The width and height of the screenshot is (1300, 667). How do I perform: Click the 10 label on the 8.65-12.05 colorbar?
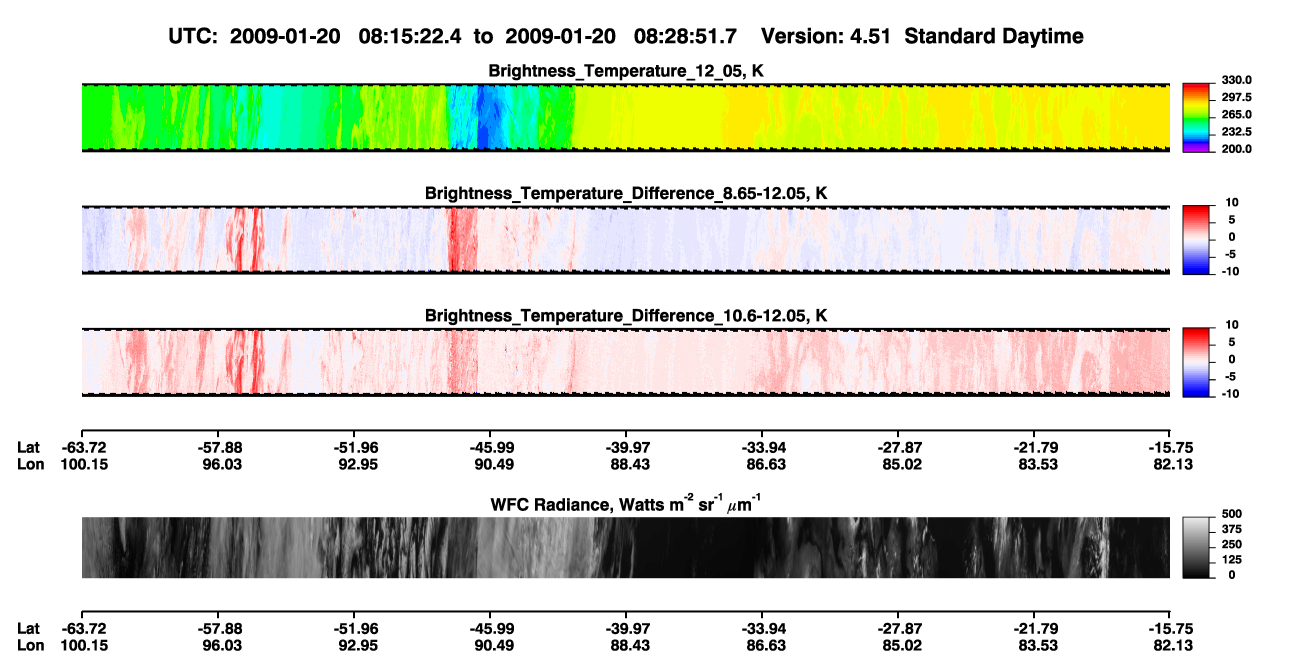pyautogui.click(x=1232, y=202)
